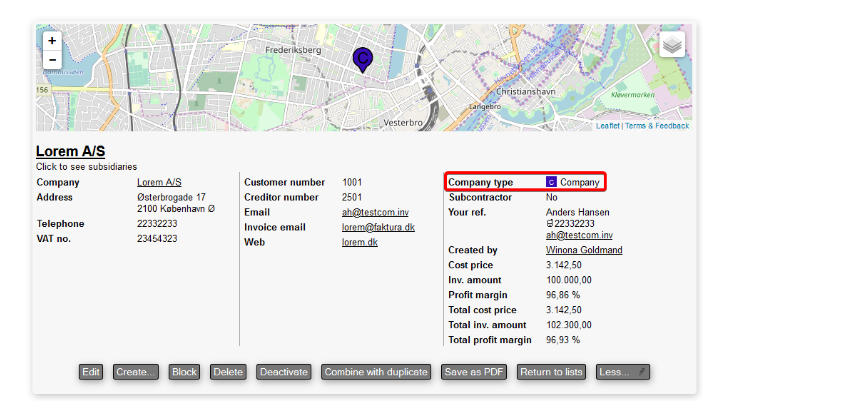Open Leaflet attribution link on map
Image resolution: width=843 pixels, height=416 pixels.
607,126
